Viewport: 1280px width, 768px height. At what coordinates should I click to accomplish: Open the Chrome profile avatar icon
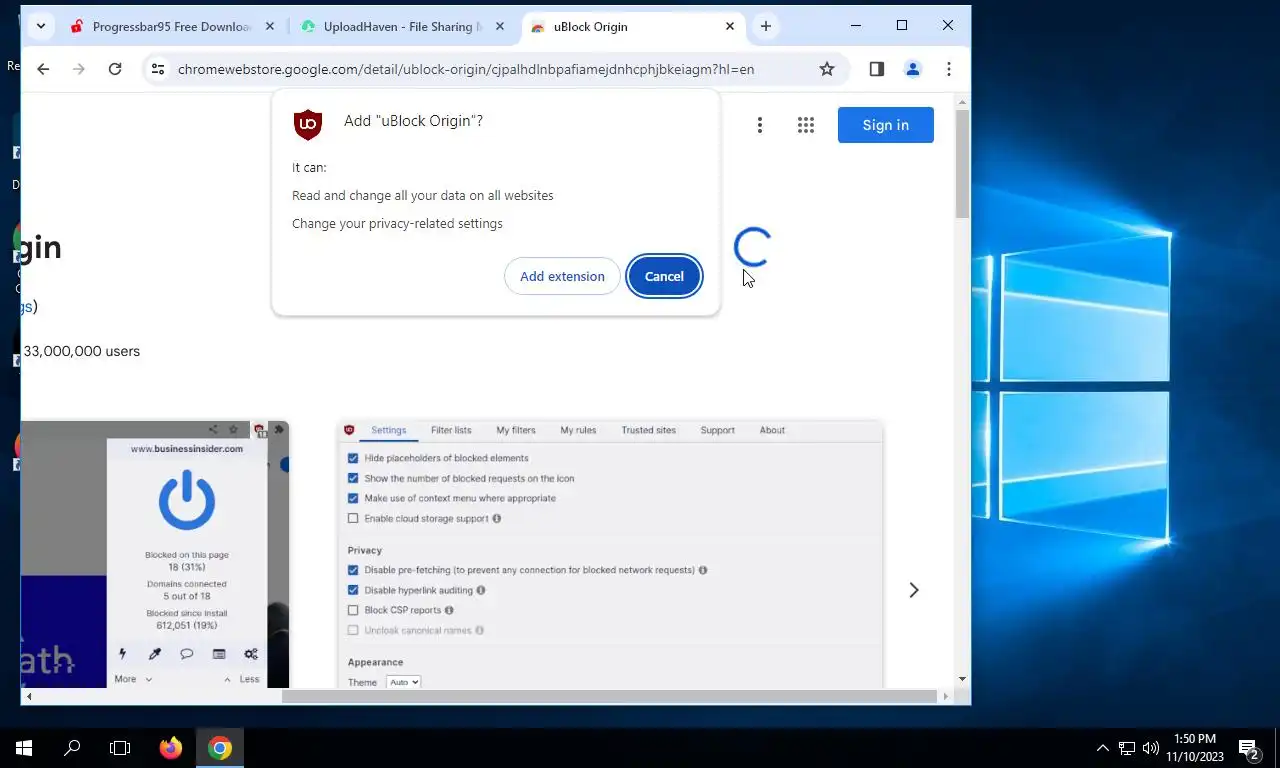[x=912, y=69]
